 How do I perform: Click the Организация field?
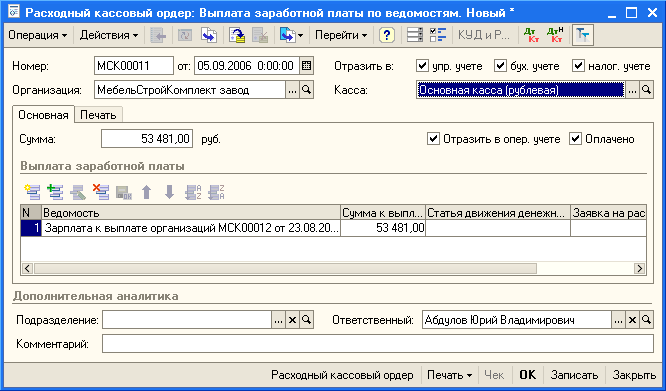coord(189,90)
